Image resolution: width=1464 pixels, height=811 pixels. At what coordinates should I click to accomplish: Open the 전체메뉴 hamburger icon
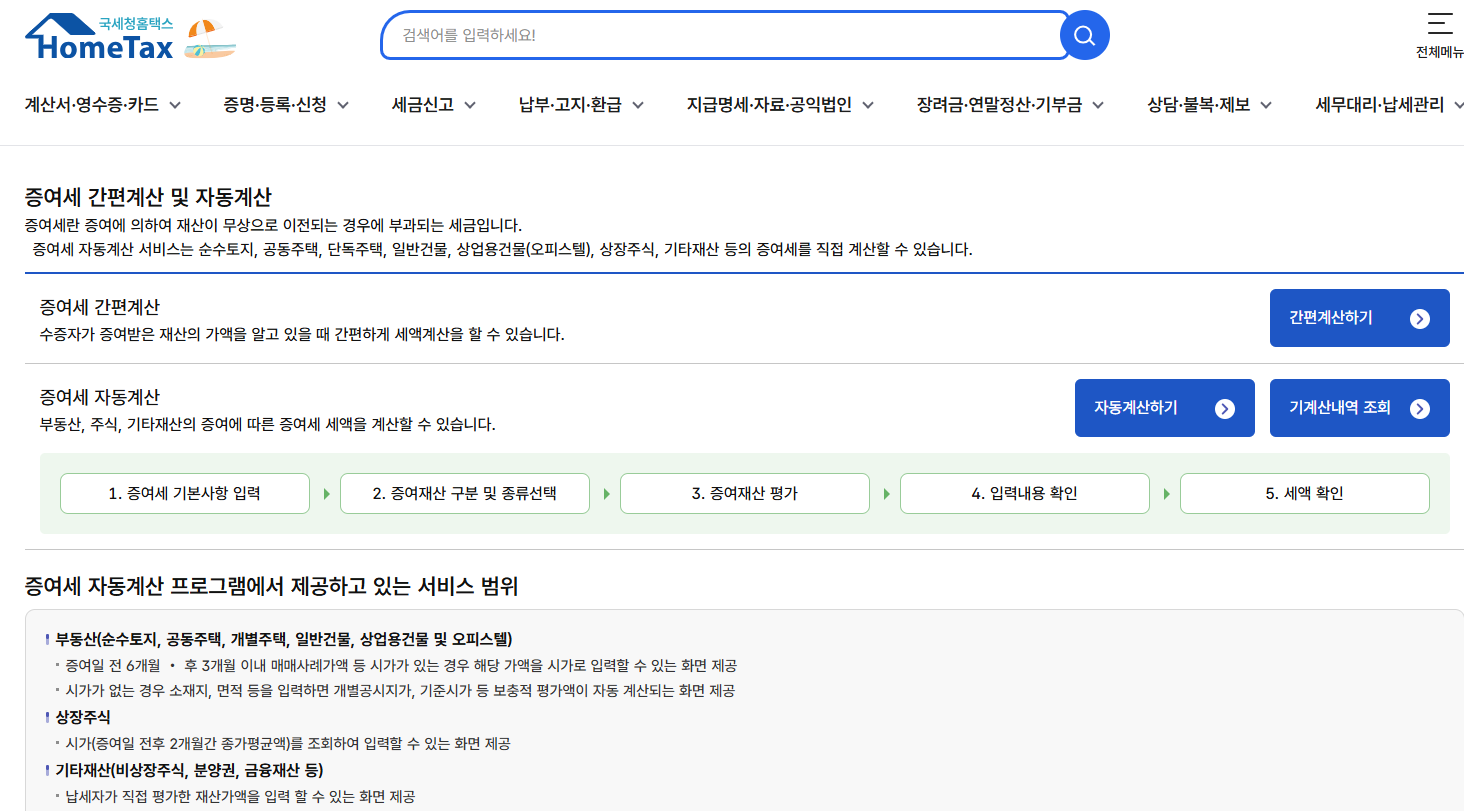click(1440, 22)
